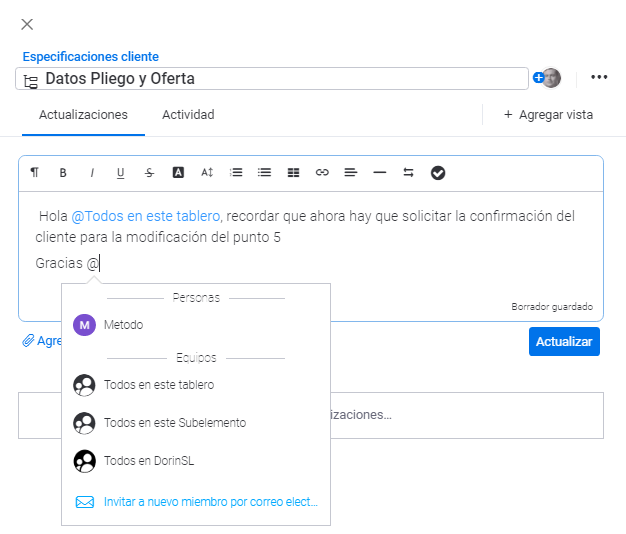This screenshot has width=626, height=534.
Task: Toggle italic formatting in the editor
Action: (92, 173)
